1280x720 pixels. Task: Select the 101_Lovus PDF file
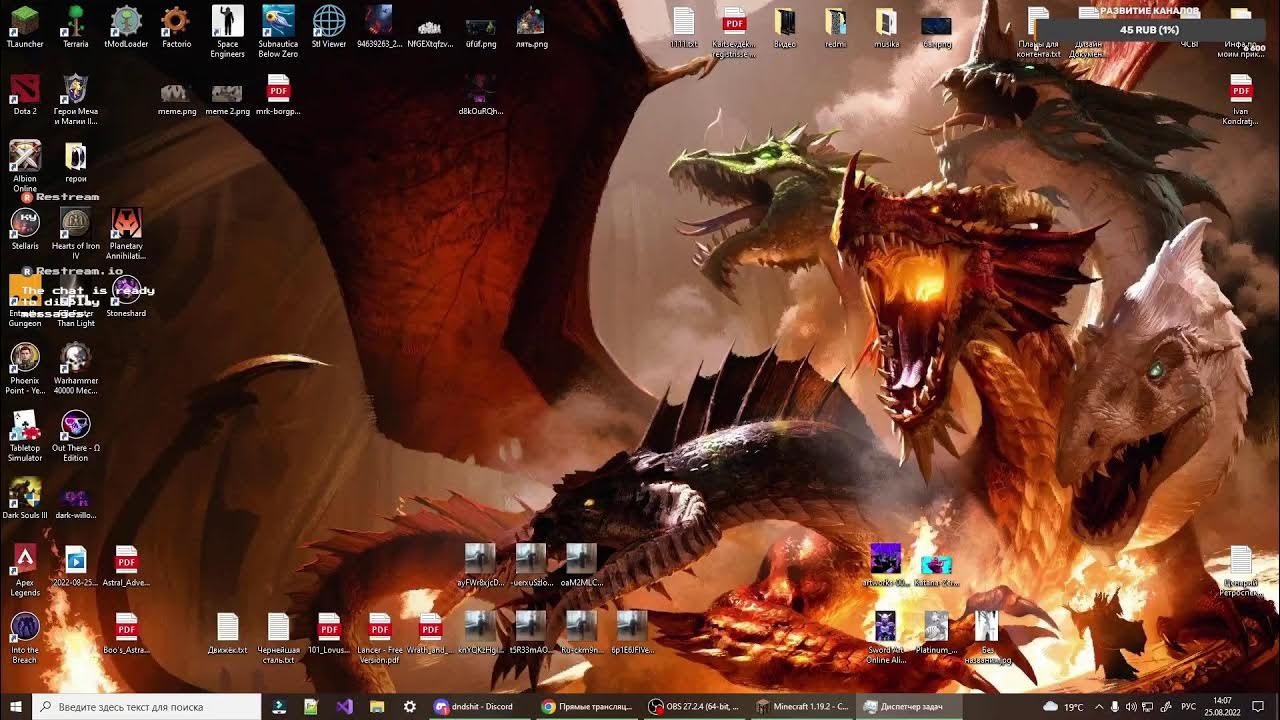(x=329, y=632)
